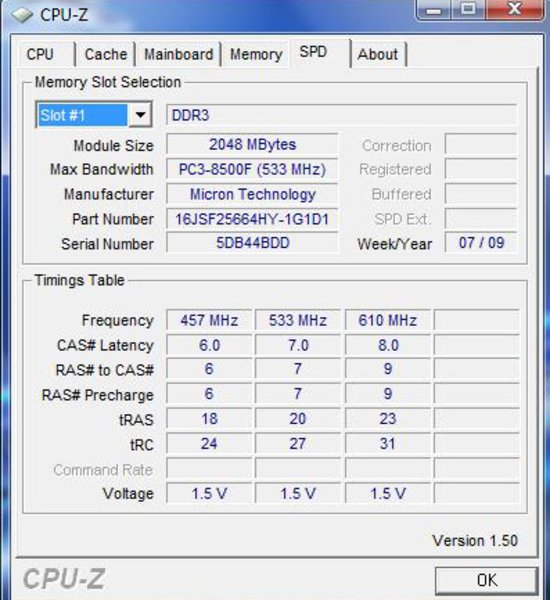Open the Cache tab

[106, 54]
